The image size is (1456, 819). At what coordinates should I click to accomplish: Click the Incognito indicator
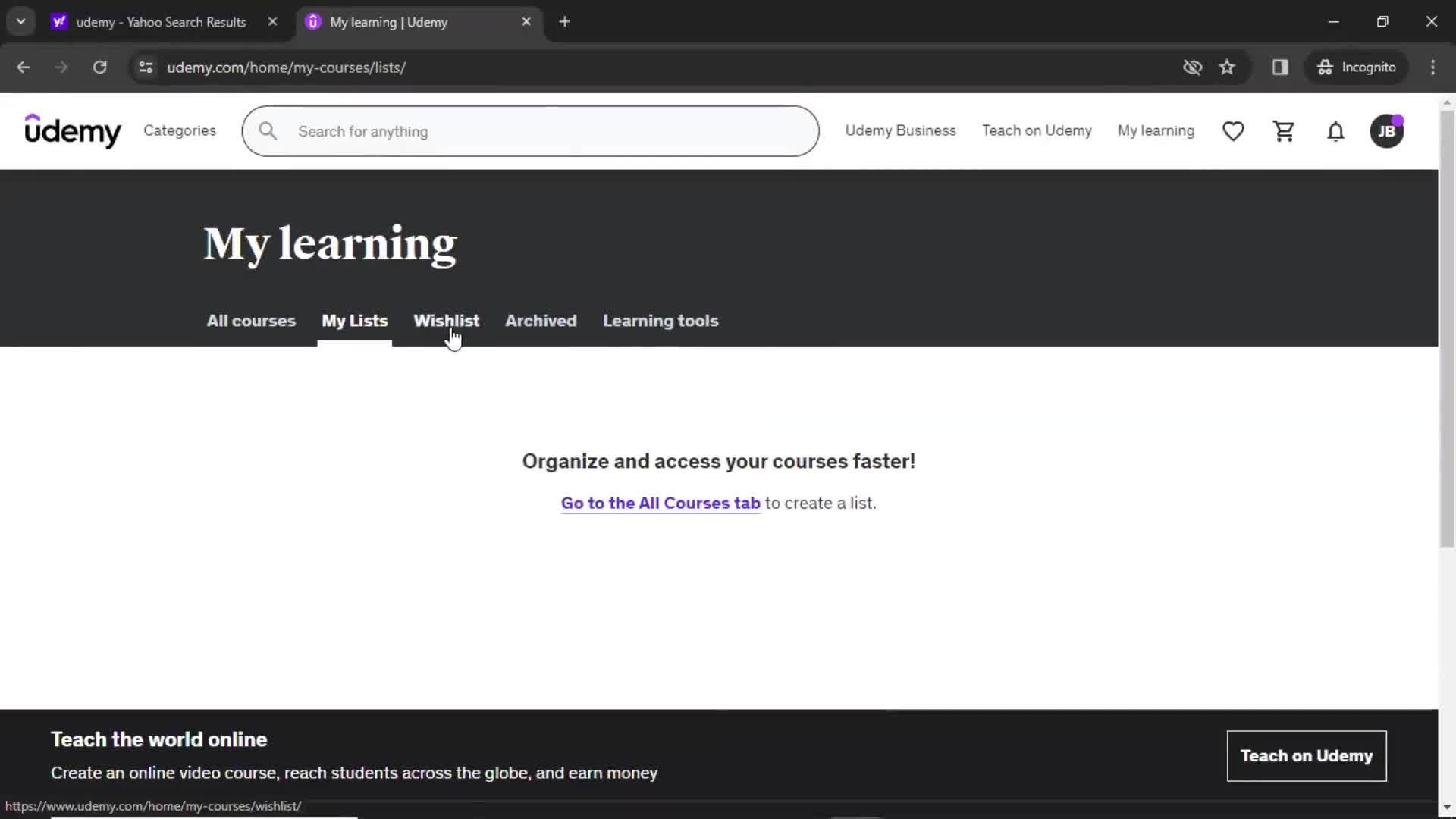(1357, 67)
